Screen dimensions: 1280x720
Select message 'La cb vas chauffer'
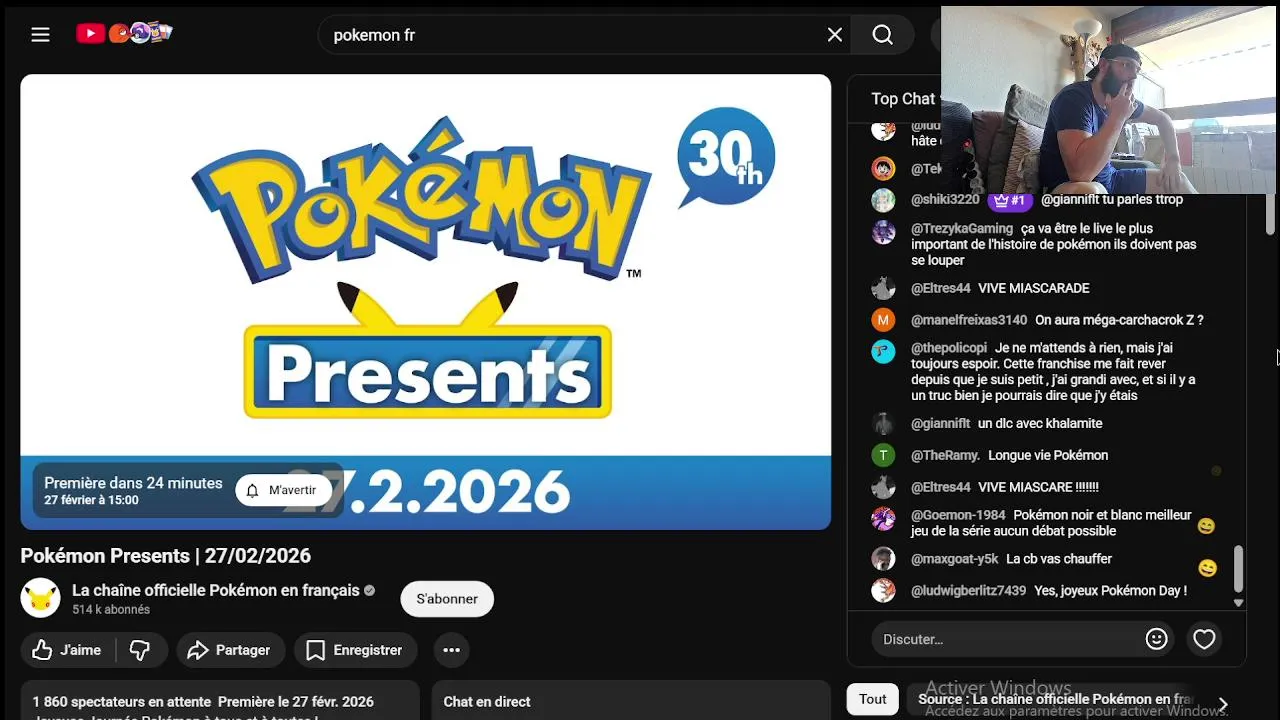[x=1059, y=559]
